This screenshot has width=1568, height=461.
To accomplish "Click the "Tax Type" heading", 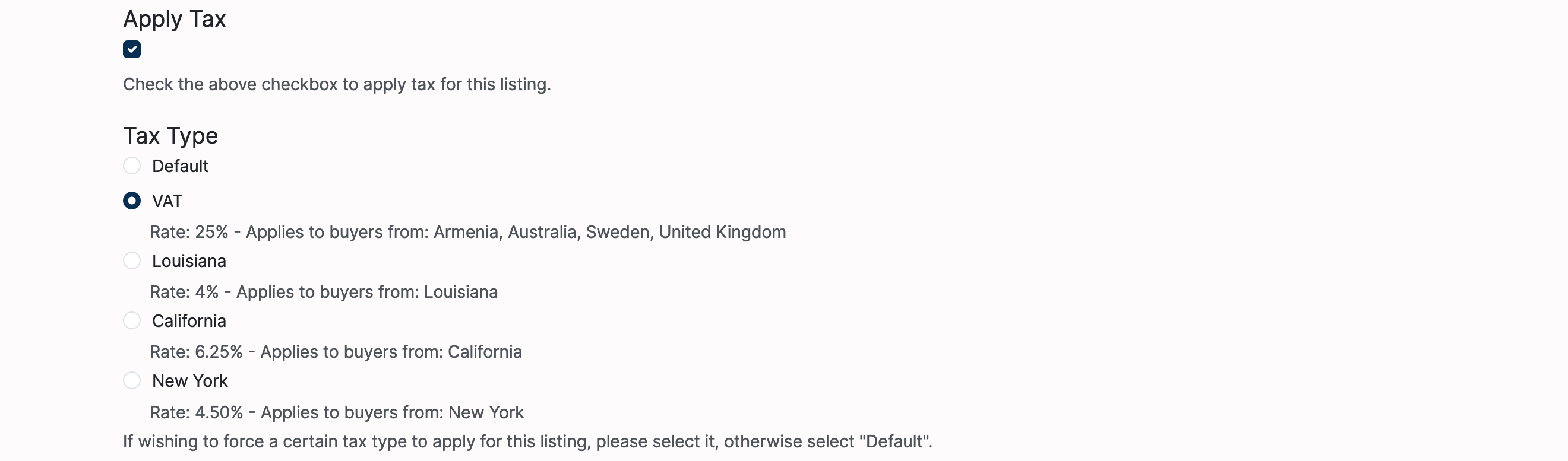I will click(170, 136).
